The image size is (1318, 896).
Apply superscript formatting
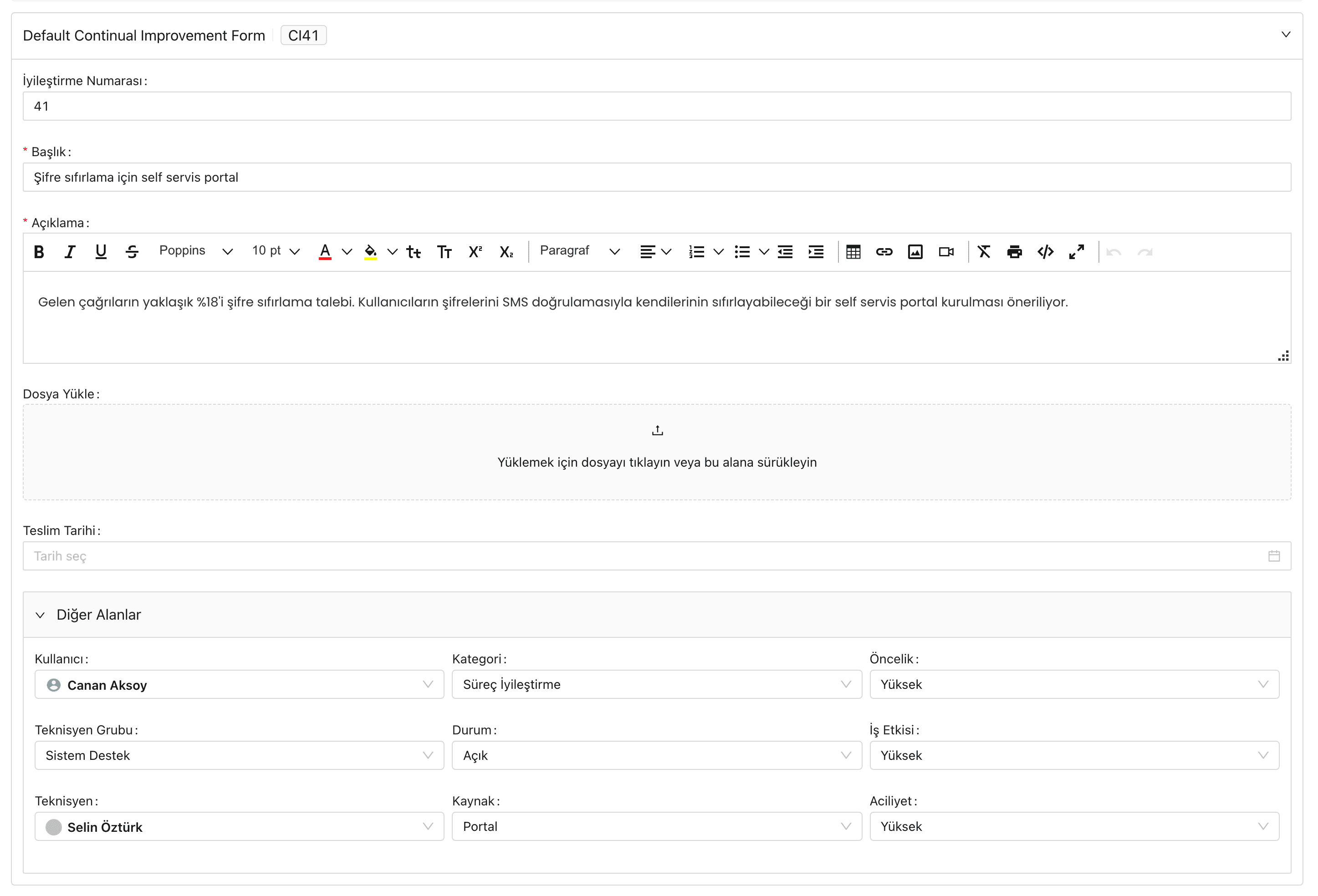(x=475, y=252)
